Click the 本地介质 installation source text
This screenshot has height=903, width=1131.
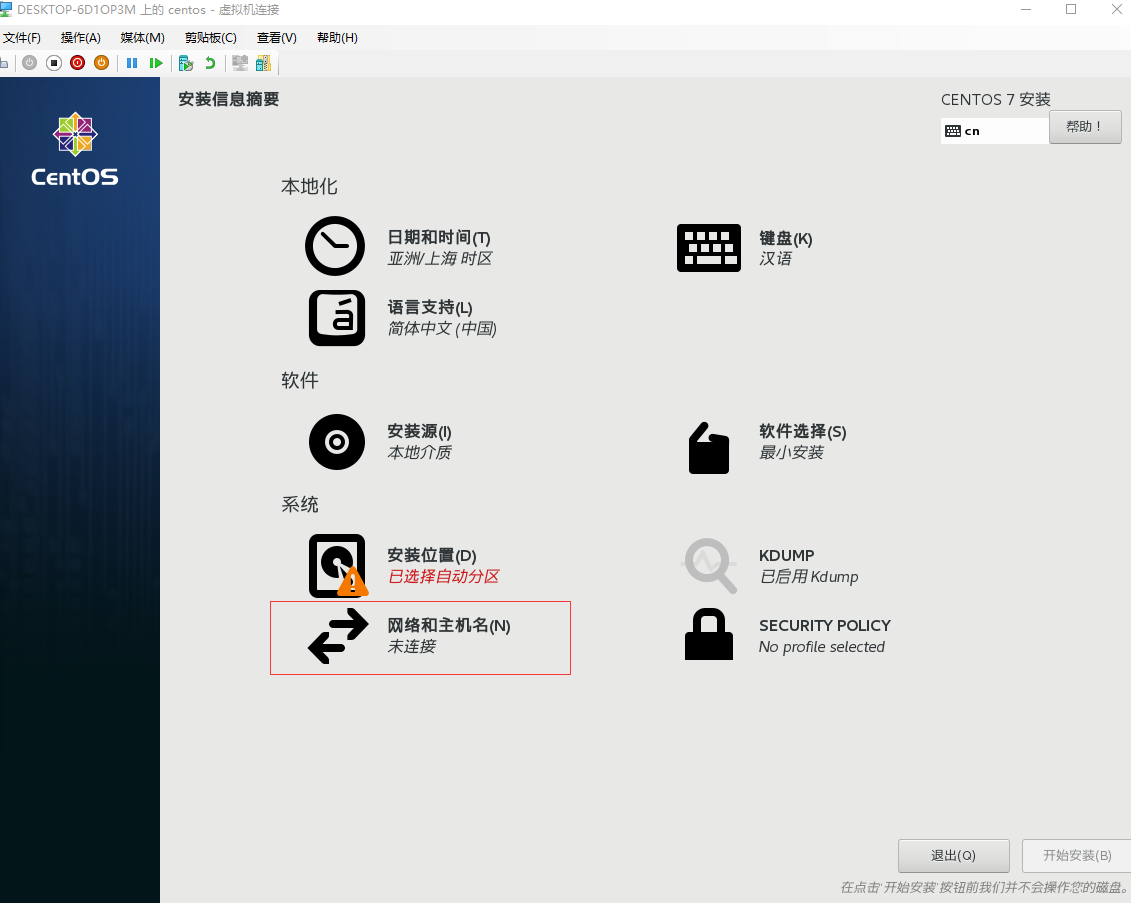point(420,452)
